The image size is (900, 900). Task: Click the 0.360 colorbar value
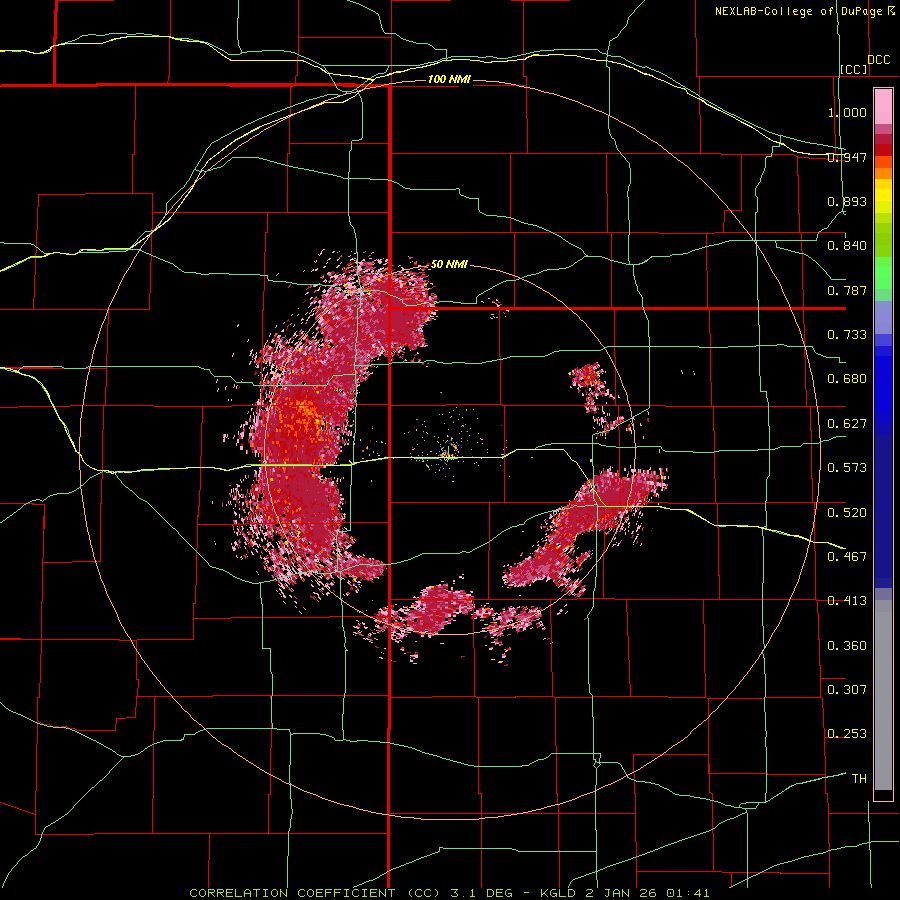pyautogui.click(x=847, y=646)
